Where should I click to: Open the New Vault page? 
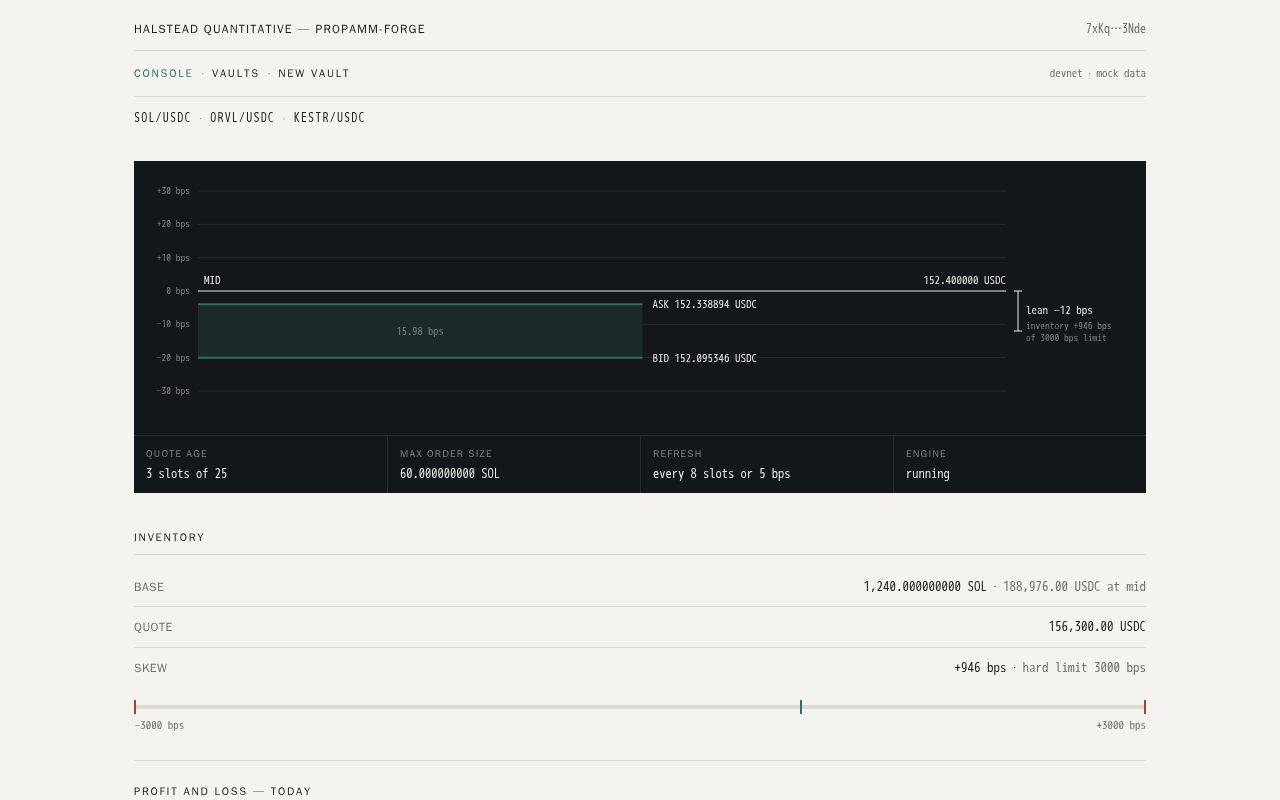click(x=314, y=74)
